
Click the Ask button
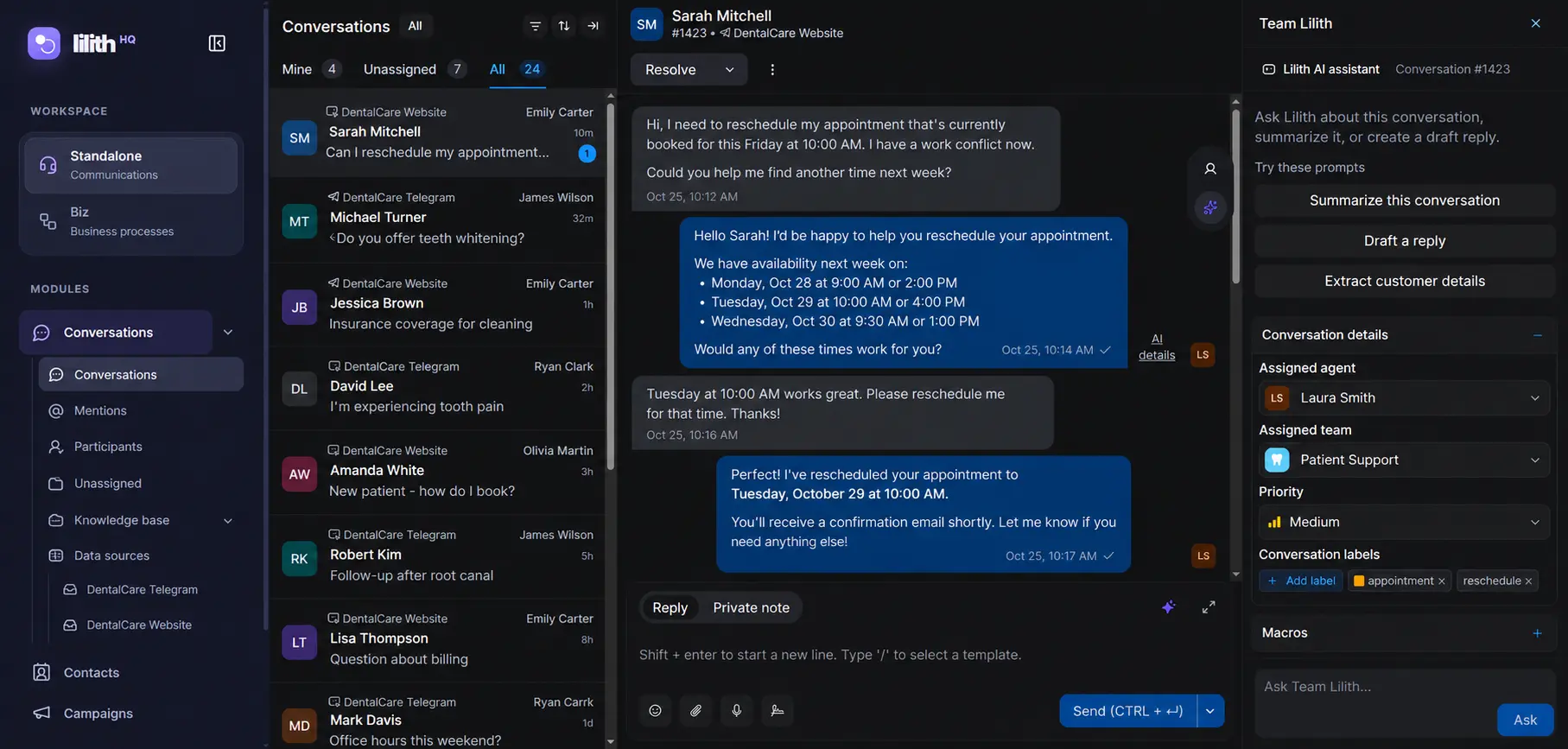pyautogui.click(x=1525, y=720)
